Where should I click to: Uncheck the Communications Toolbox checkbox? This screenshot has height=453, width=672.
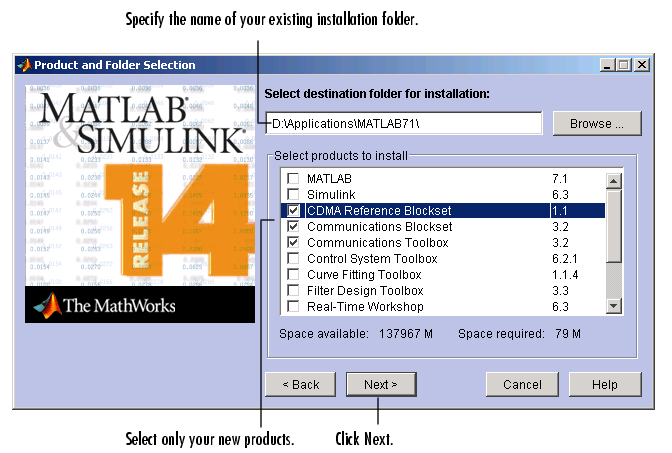(293, 243)
